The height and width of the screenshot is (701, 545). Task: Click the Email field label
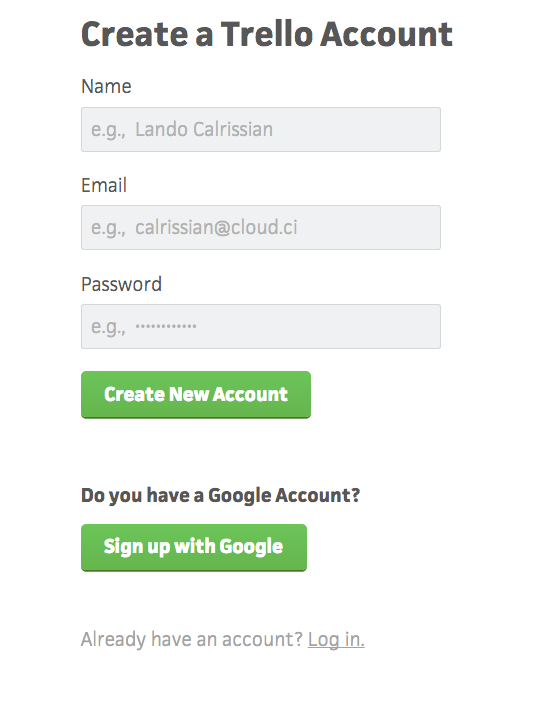(104, 185)
